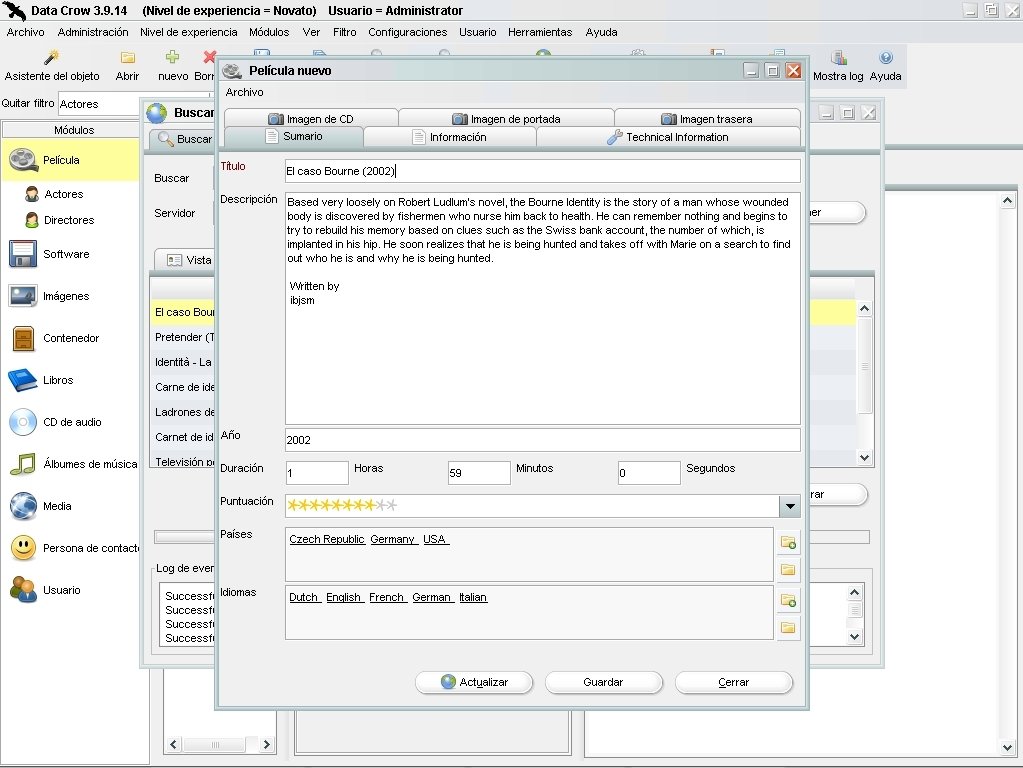
Task: Select Ladrones de row in search results
Action: click(183, 412)
